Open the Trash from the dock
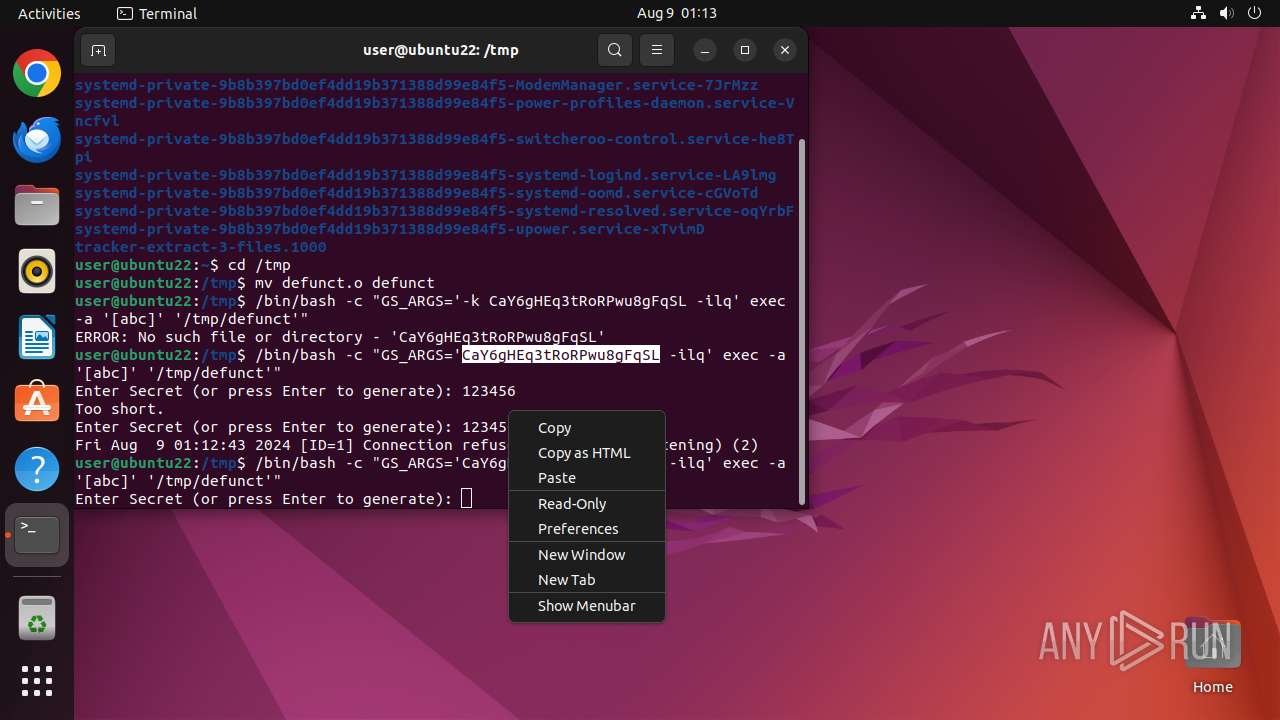The height and width of the screenshot is (720, 1280). click(37, 619)
